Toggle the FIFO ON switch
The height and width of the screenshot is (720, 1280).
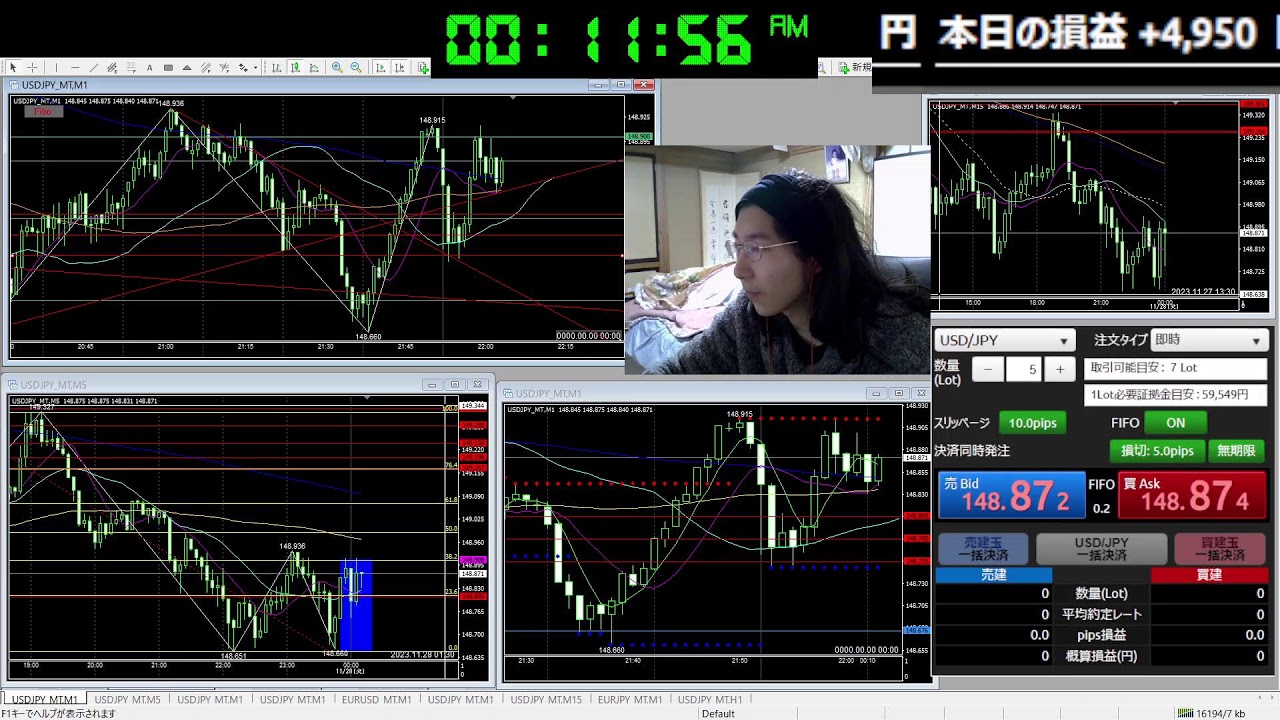(1175, 423)
